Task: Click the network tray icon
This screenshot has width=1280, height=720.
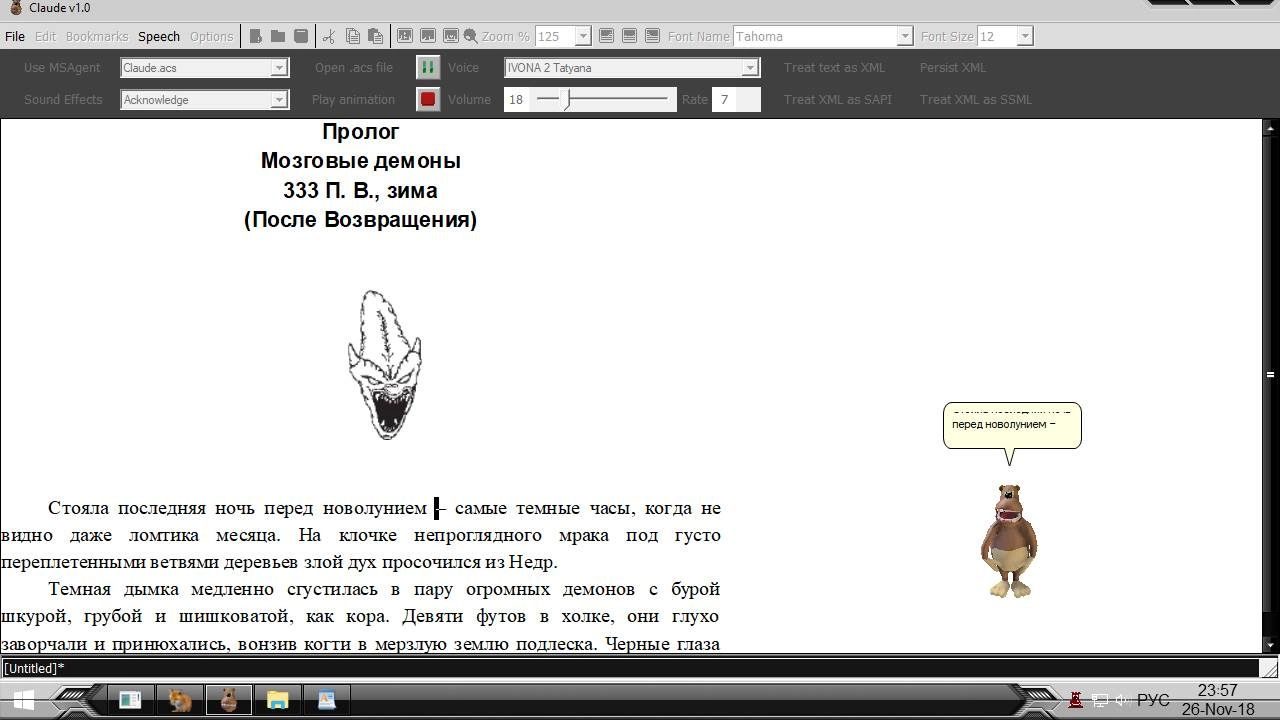Action: click(x=1099, y=700)
